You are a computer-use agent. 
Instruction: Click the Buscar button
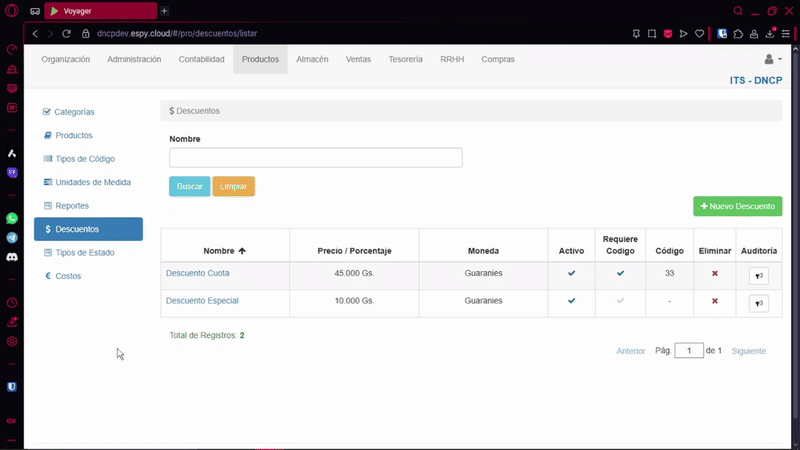pos(189,187)
